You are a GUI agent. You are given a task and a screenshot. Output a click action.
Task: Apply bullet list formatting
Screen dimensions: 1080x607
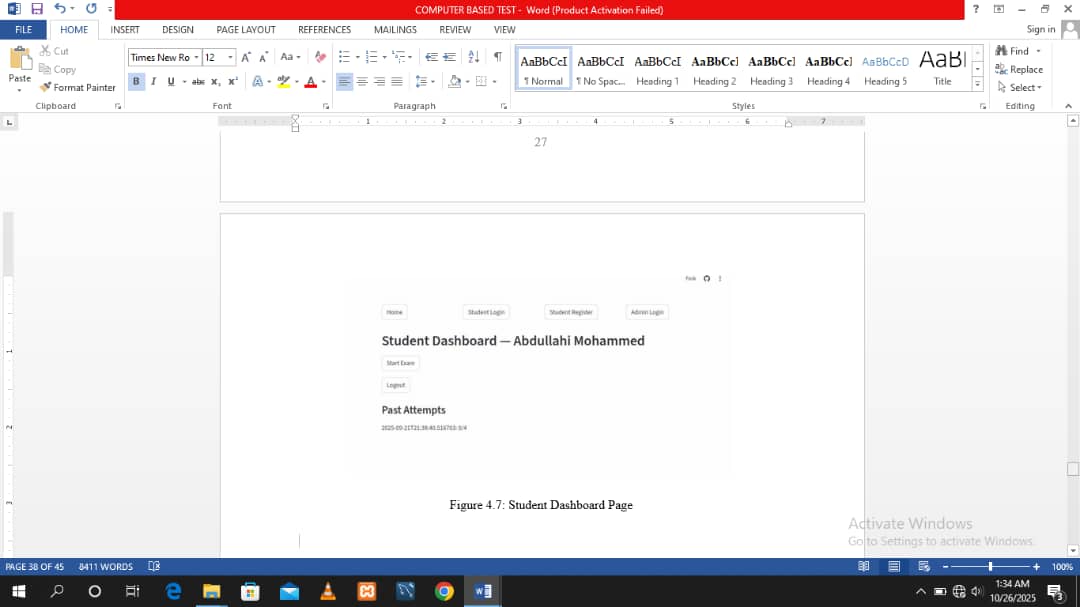(344, 57)
